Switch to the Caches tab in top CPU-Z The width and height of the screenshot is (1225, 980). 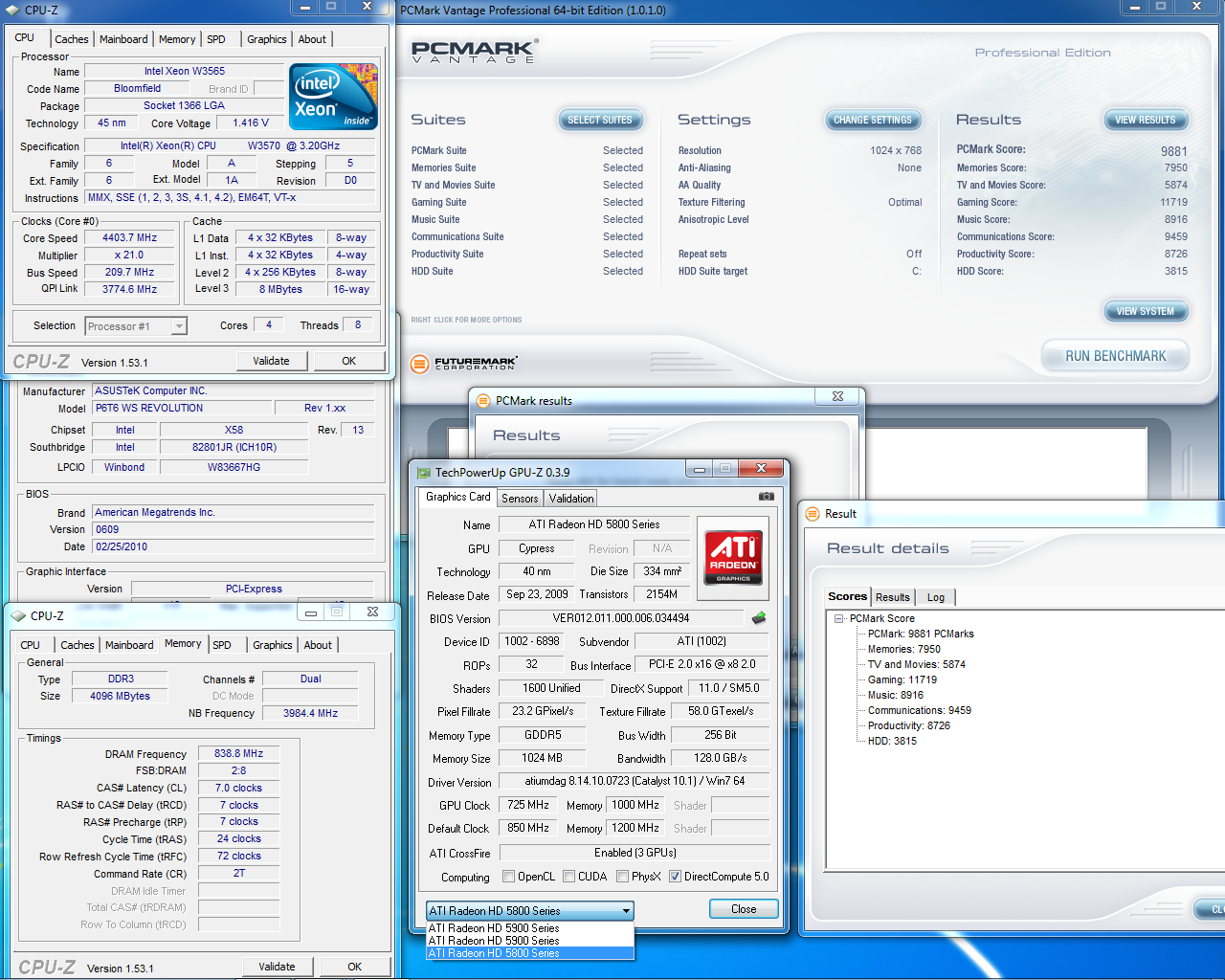coord(71,39)
